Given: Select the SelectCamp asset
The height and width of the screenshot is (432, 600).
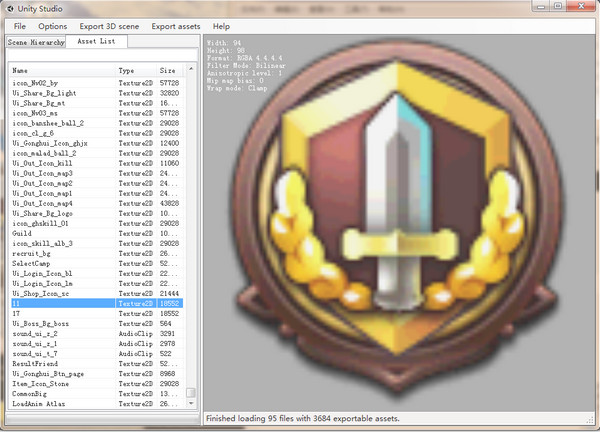Looking at the screenshot, I should (97, 263).
